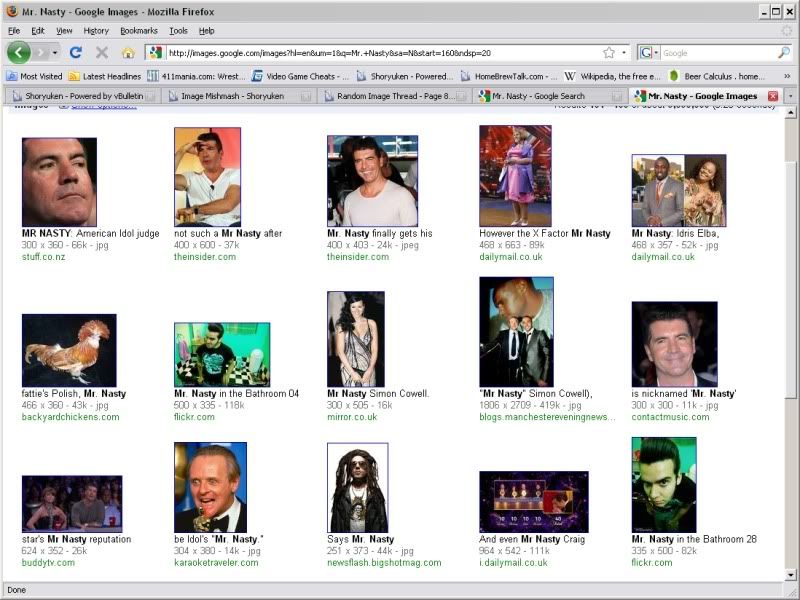
Task: Open the Bookmarks menu
Action: pos(139,31)
